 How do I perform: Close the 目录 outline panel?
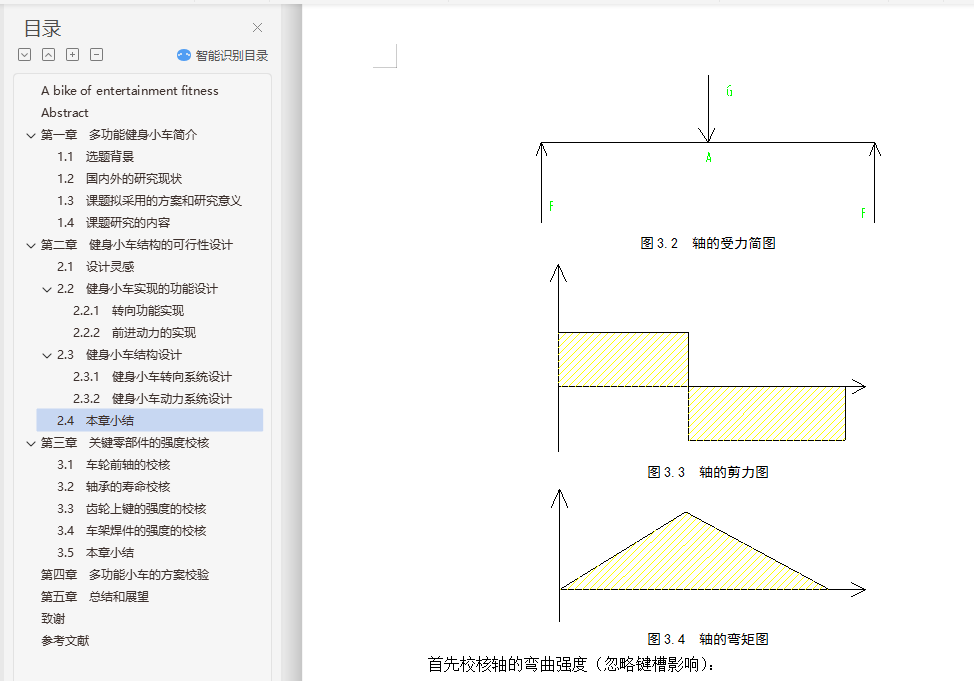[257, 27]
